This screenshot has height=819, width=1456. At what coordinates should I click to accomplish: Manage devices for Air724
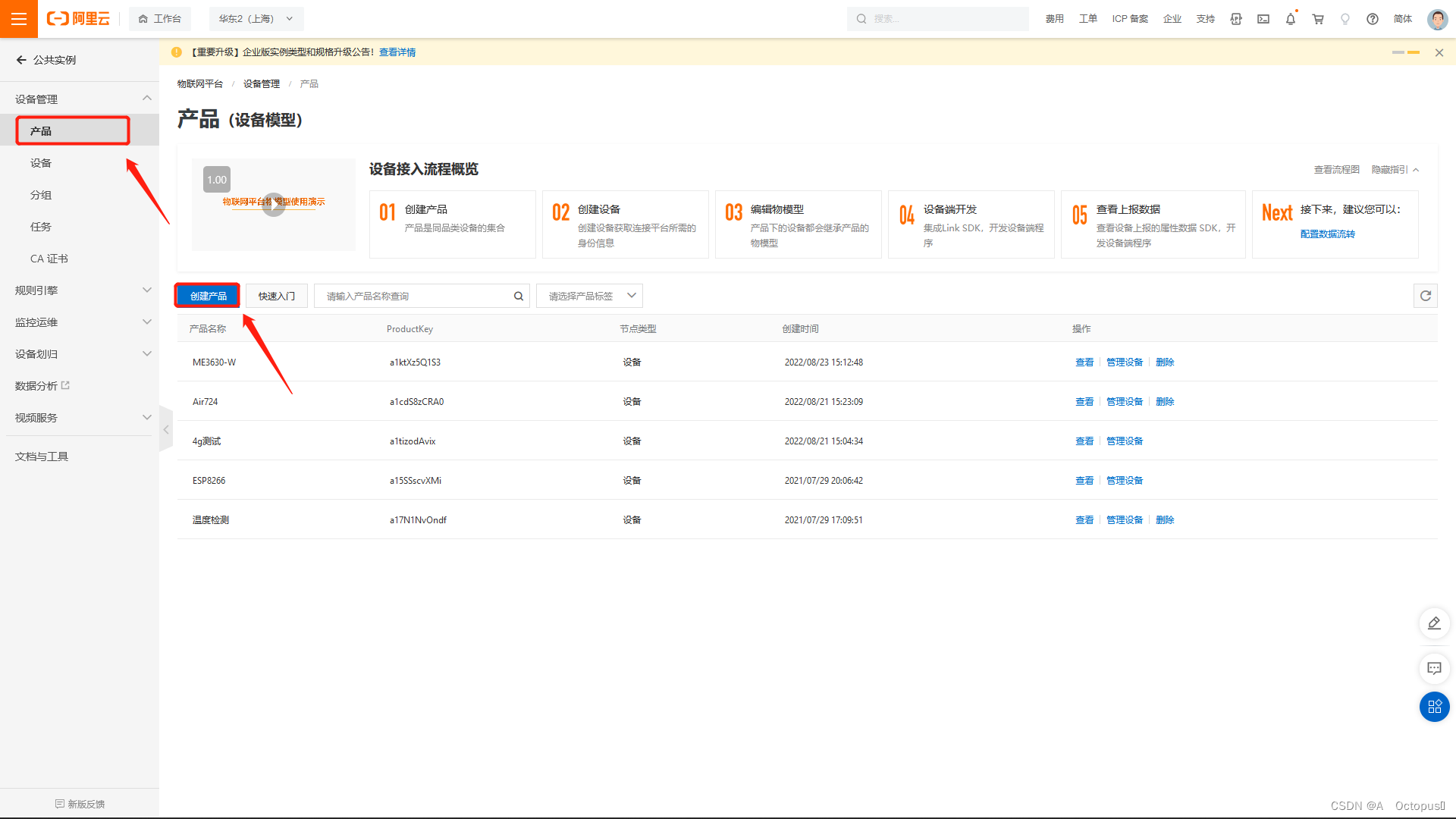click(1125, 402)
